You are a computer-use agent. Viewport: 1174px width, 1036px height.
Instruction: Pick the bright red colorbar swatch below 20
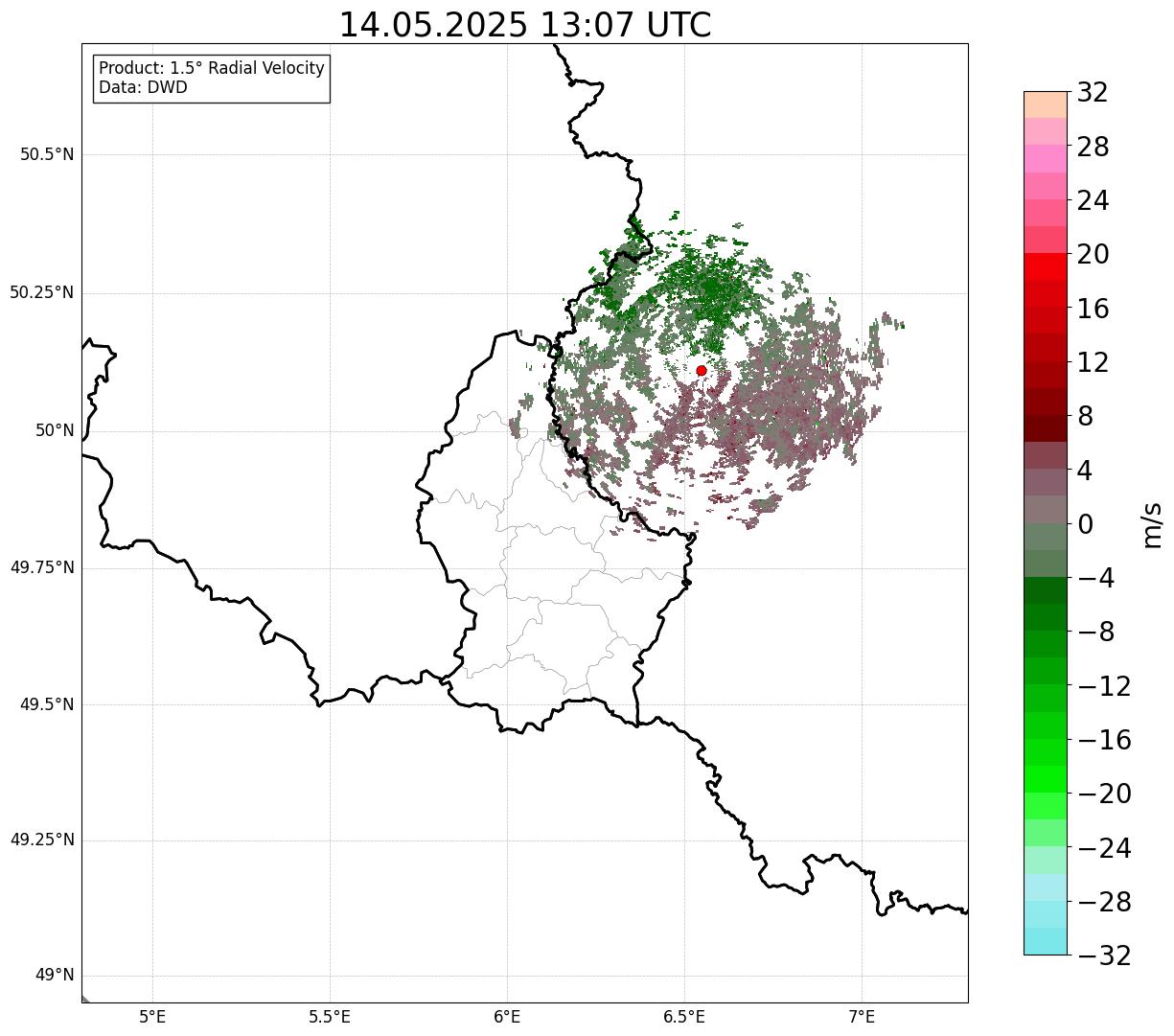1045,266
